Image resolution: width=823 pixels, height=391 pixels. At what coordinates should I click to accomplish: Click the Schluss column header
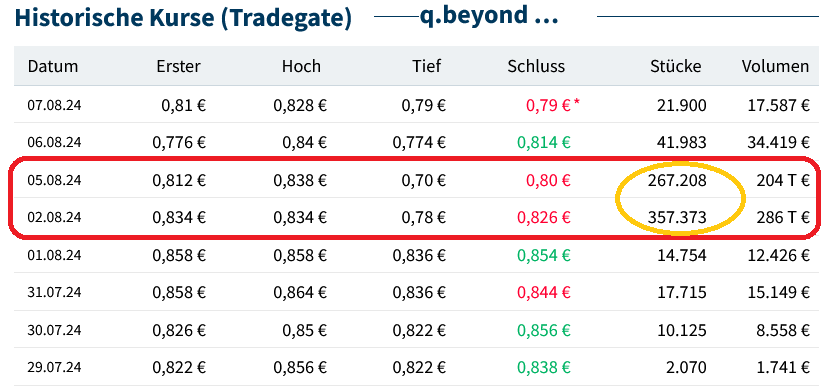pyautogui.click(x=536, y=66)
